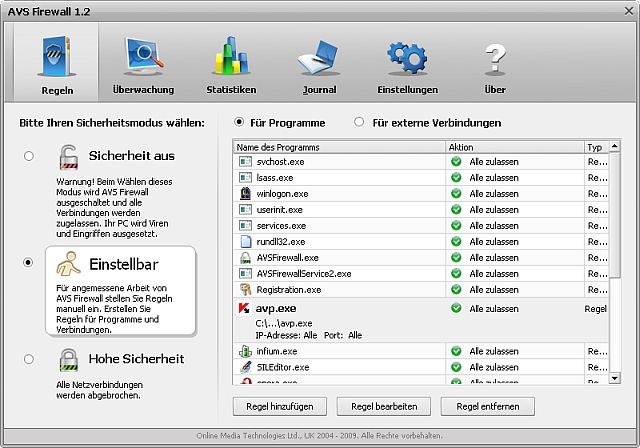Select the winlogon.exe row name
The image size is (640, 448).
282,194
